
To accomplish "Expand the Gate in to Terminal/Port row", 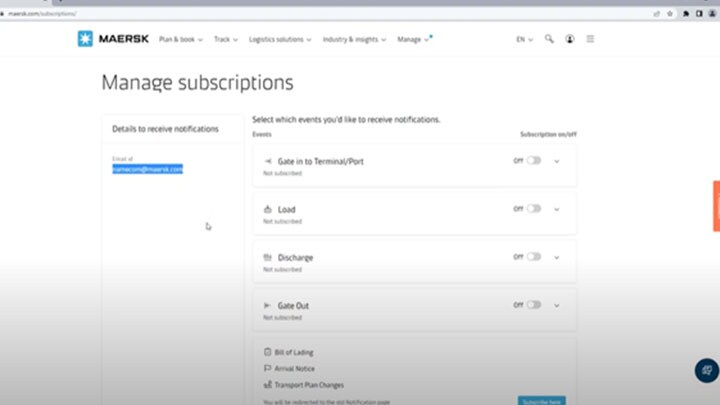I will pos(557,161).
